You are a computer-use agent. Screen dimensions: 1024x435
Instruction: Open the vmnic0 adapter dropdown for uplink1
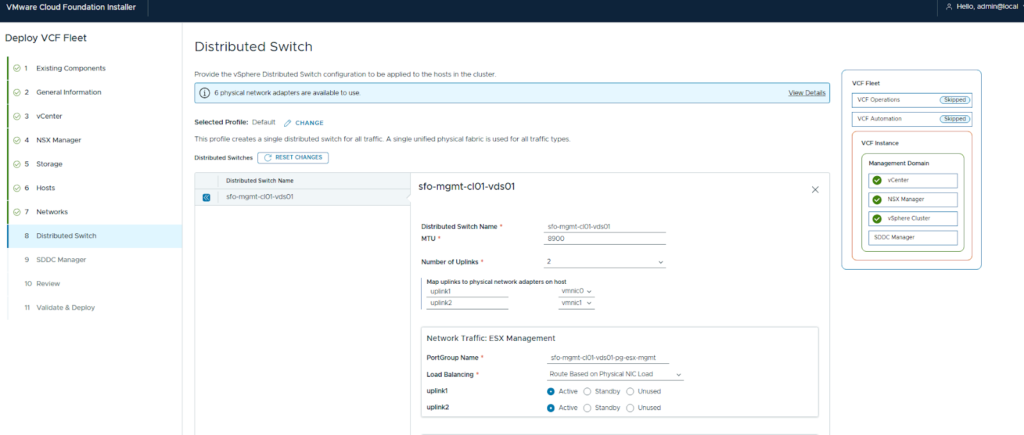(x=575, y=291)
